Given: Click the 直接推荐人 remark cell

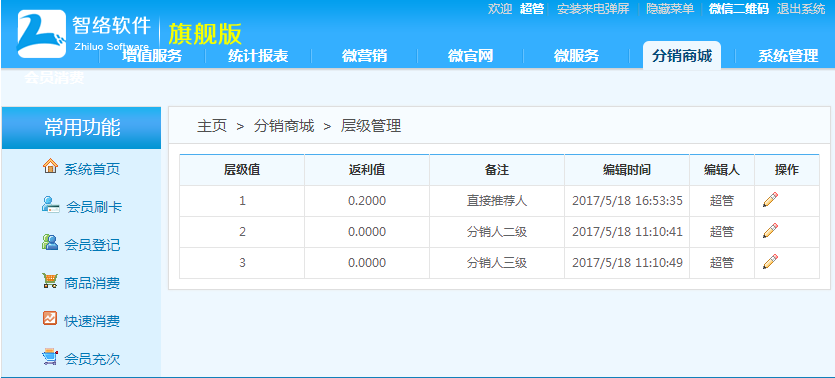Looking at the screenshot, I should point(497,201).
